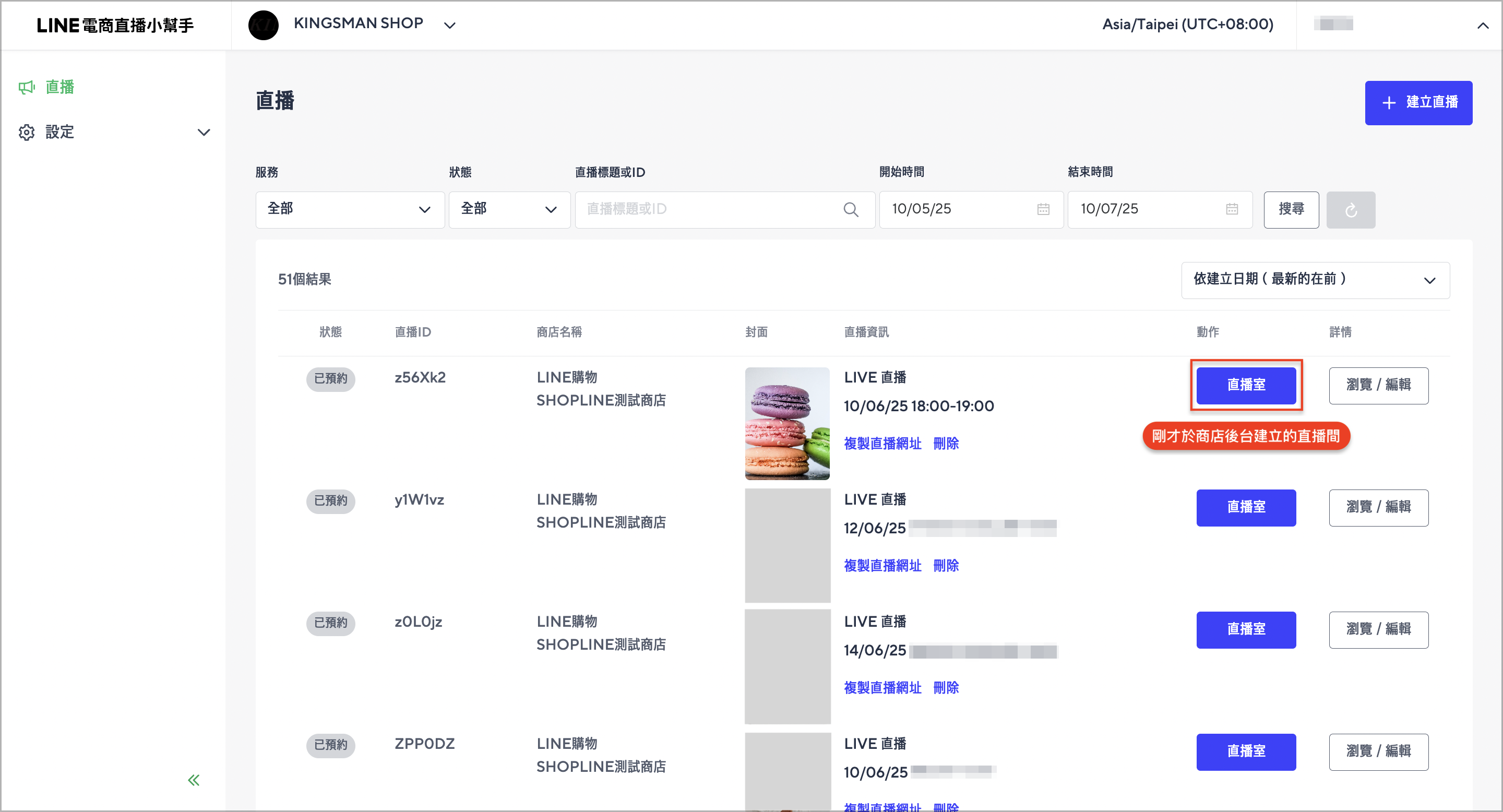The image size is (1503, 812).
Task: Delete the z56Xk2 broadcast via 刪除
Action: click(x=946, y=444)
